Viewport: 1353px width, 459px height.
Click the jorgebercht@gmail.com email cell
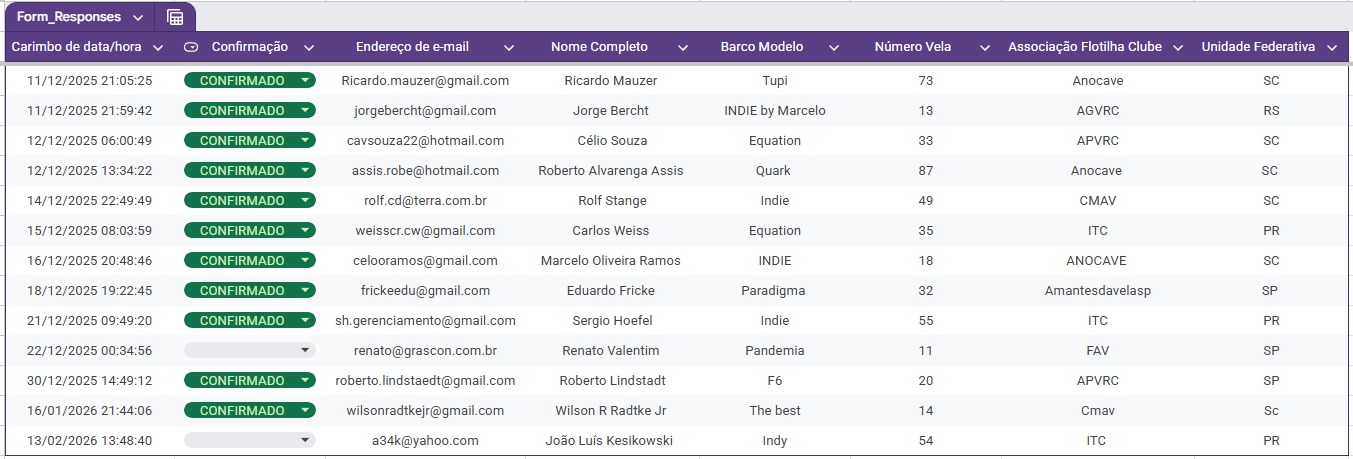425,111
